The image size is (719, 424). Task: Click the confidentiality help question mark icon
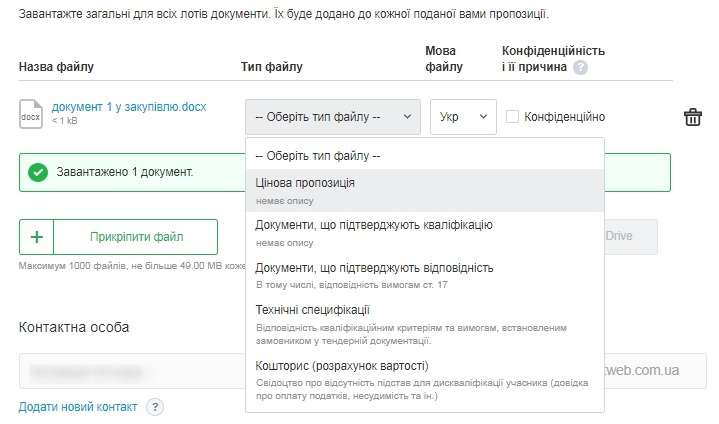[580, 67]
